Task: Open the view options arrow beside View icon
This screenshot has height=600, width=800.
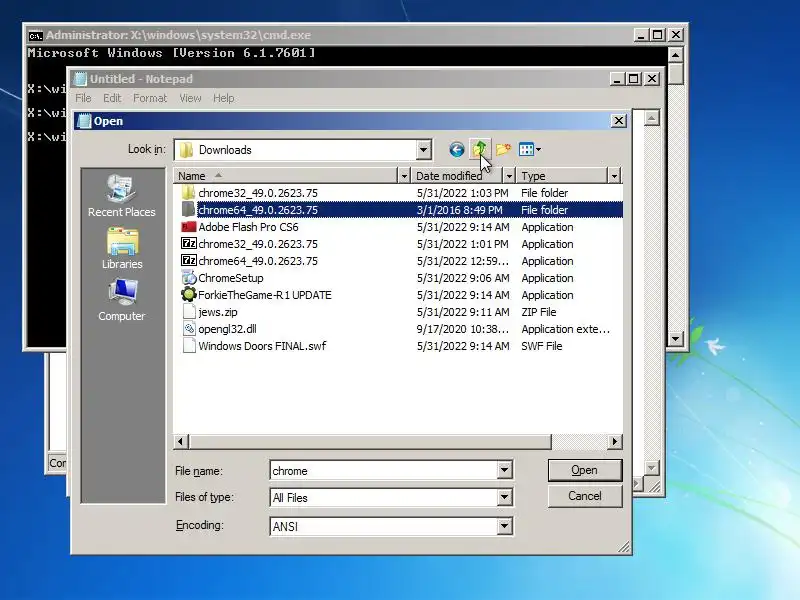Action: click(x=538, y=149)
